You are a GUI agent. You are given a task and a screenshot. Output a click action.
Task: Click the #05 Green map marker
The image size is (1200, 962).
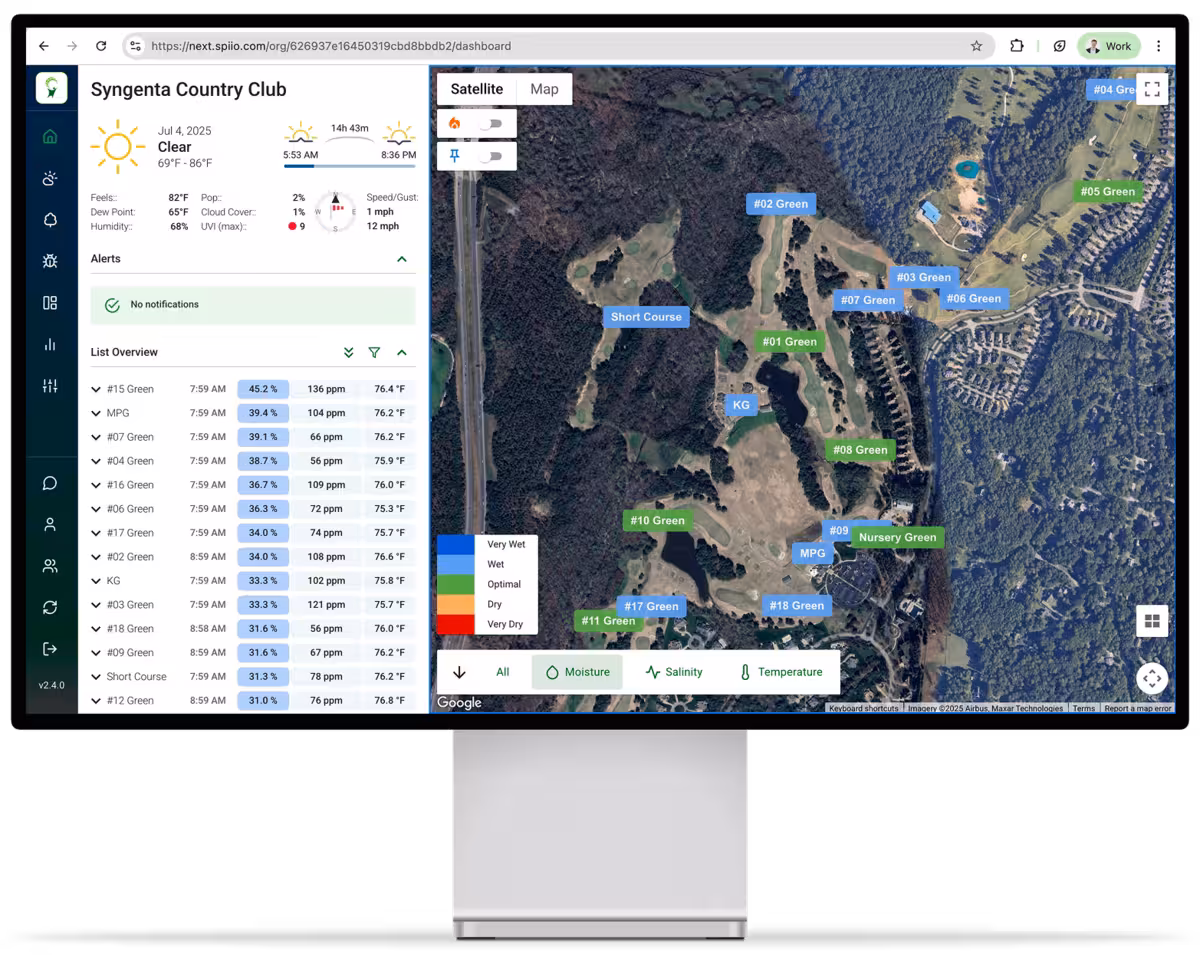point(1108,191)
